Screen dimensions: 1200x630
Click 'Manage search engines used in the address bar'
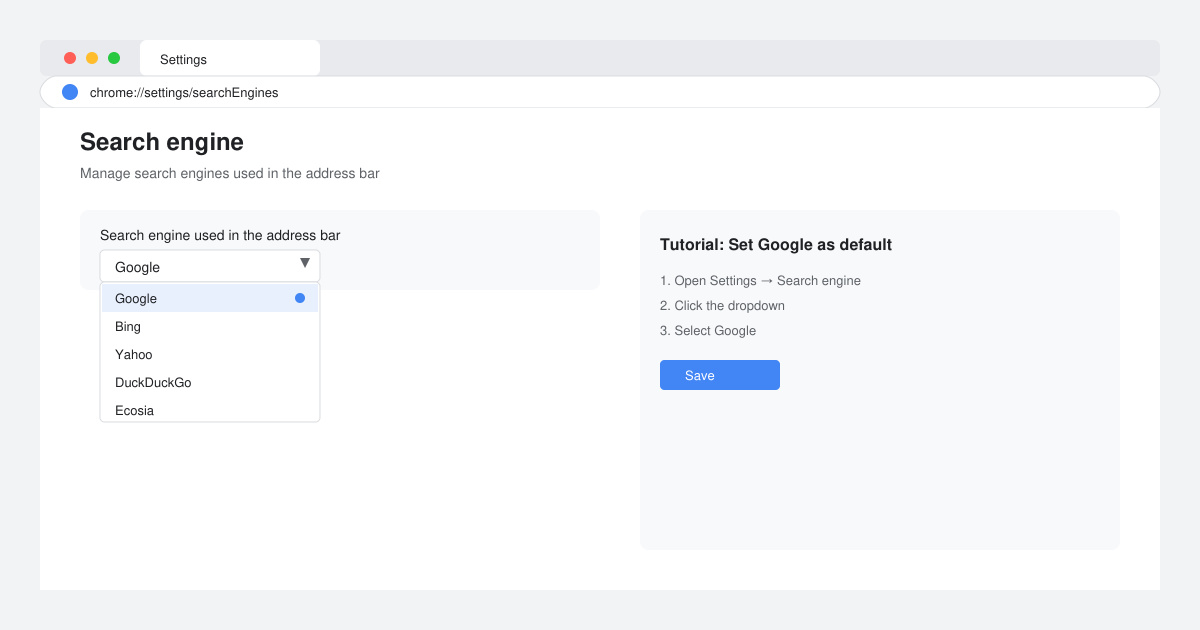point(230,173)
